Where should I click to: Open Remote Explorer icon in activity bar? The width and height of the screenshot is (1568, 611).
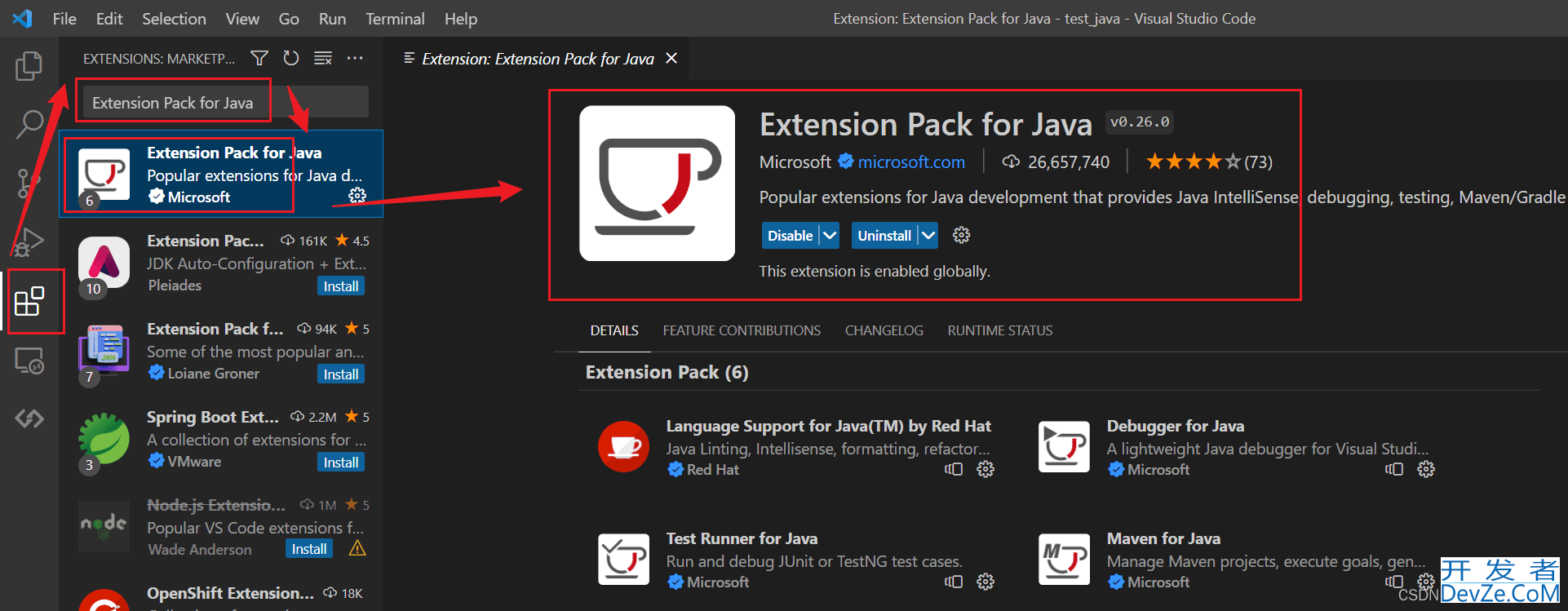coord(29,360)
